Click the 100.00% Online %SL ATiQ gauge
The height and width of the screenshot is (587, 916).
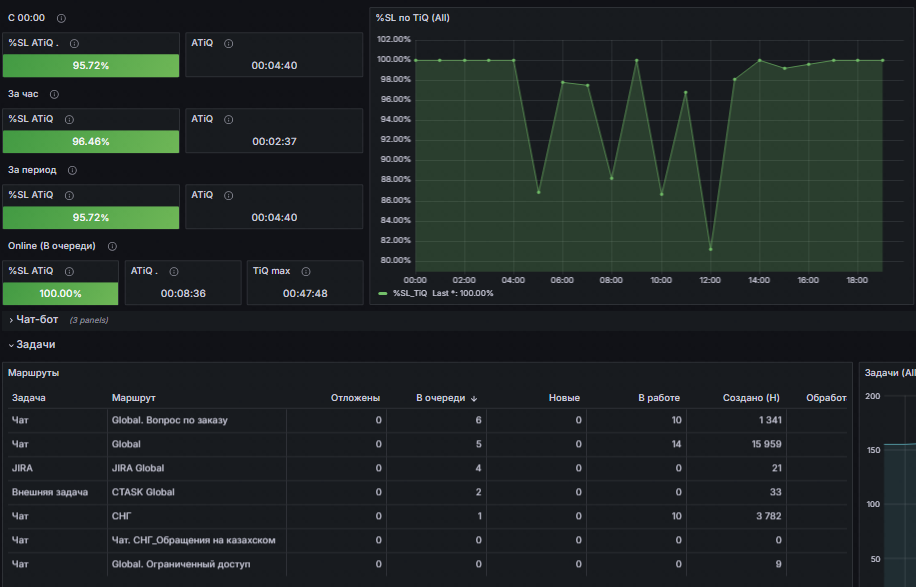[60, 293]
